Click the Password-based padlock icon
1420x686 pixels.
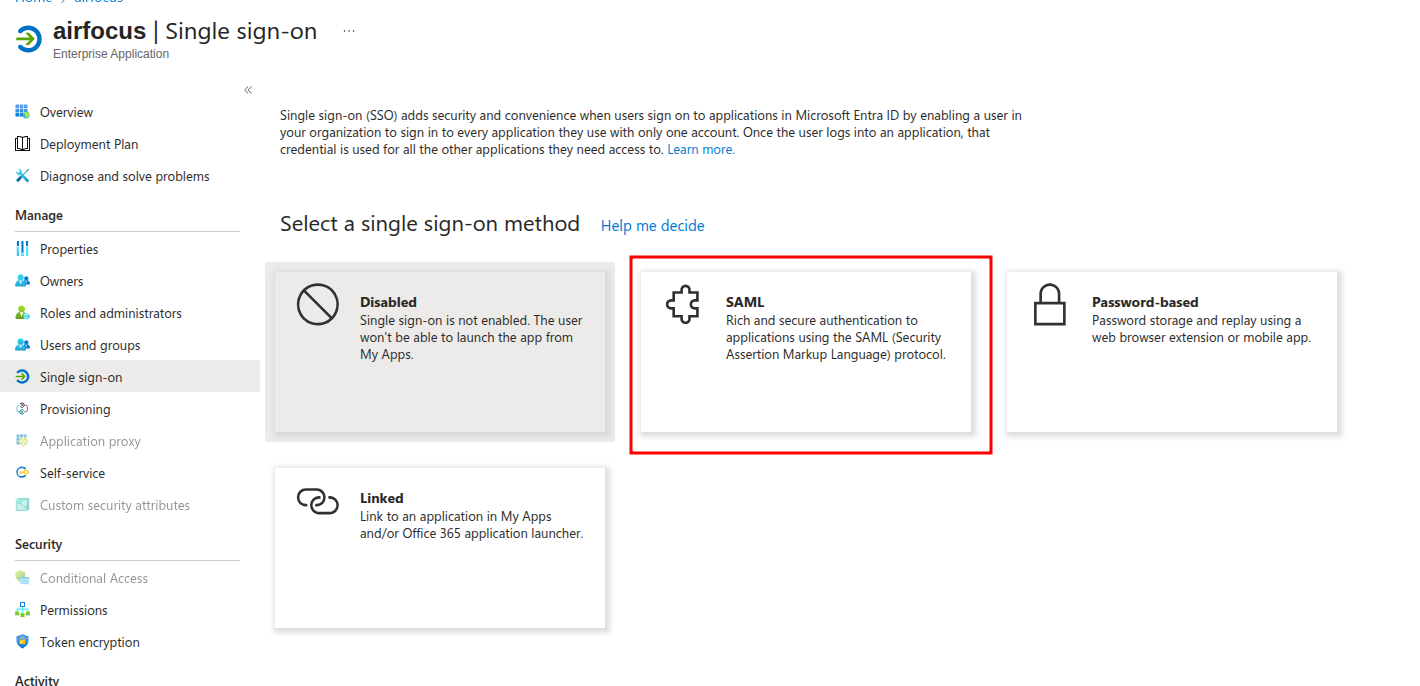[1049, 304]
